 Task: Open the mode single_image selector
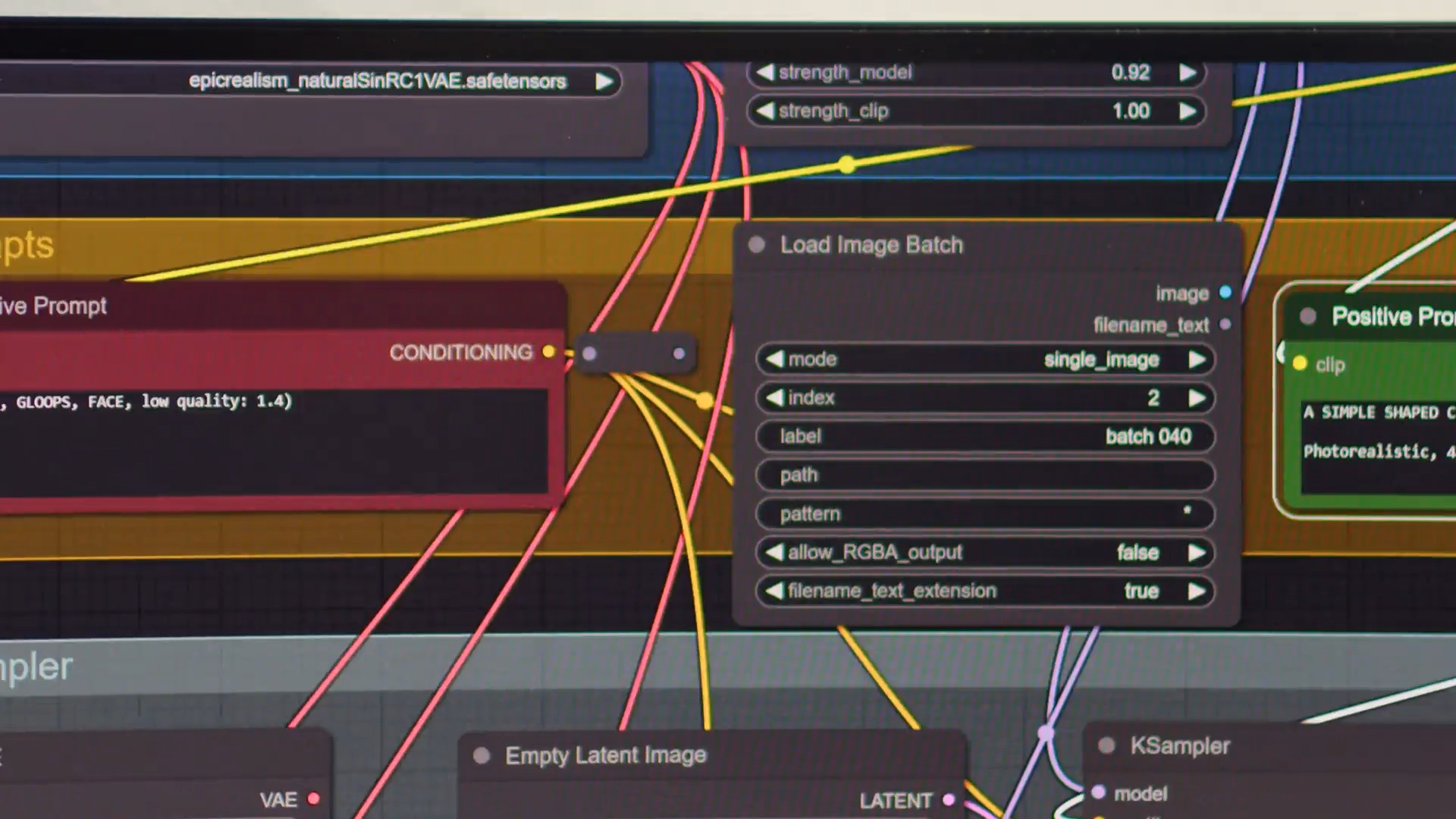click(986, 359)
